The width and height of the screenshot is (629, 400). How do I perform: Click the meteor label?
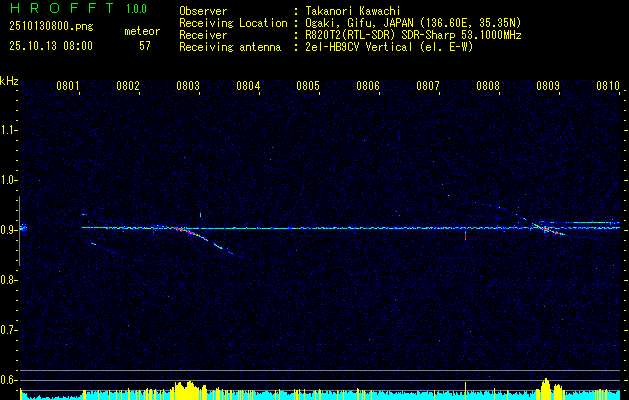[142, 31]
